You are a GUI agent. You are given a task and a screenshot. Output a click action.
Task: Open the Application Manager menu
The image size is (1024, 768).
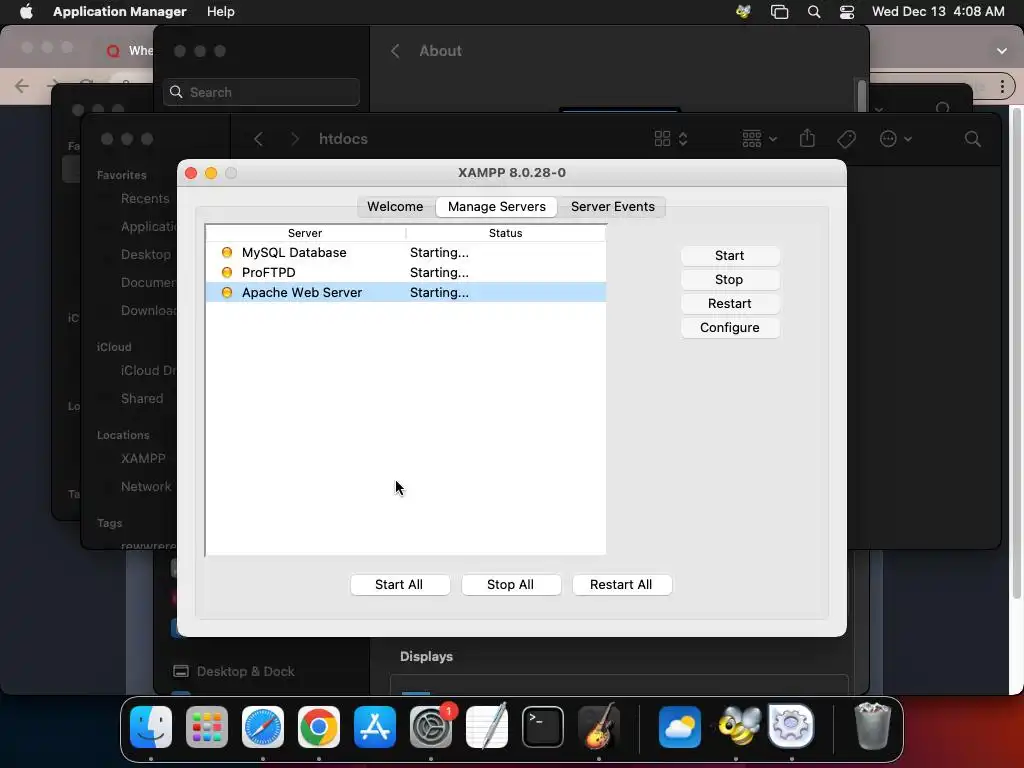pyautogui.click(x=120, y=12)
